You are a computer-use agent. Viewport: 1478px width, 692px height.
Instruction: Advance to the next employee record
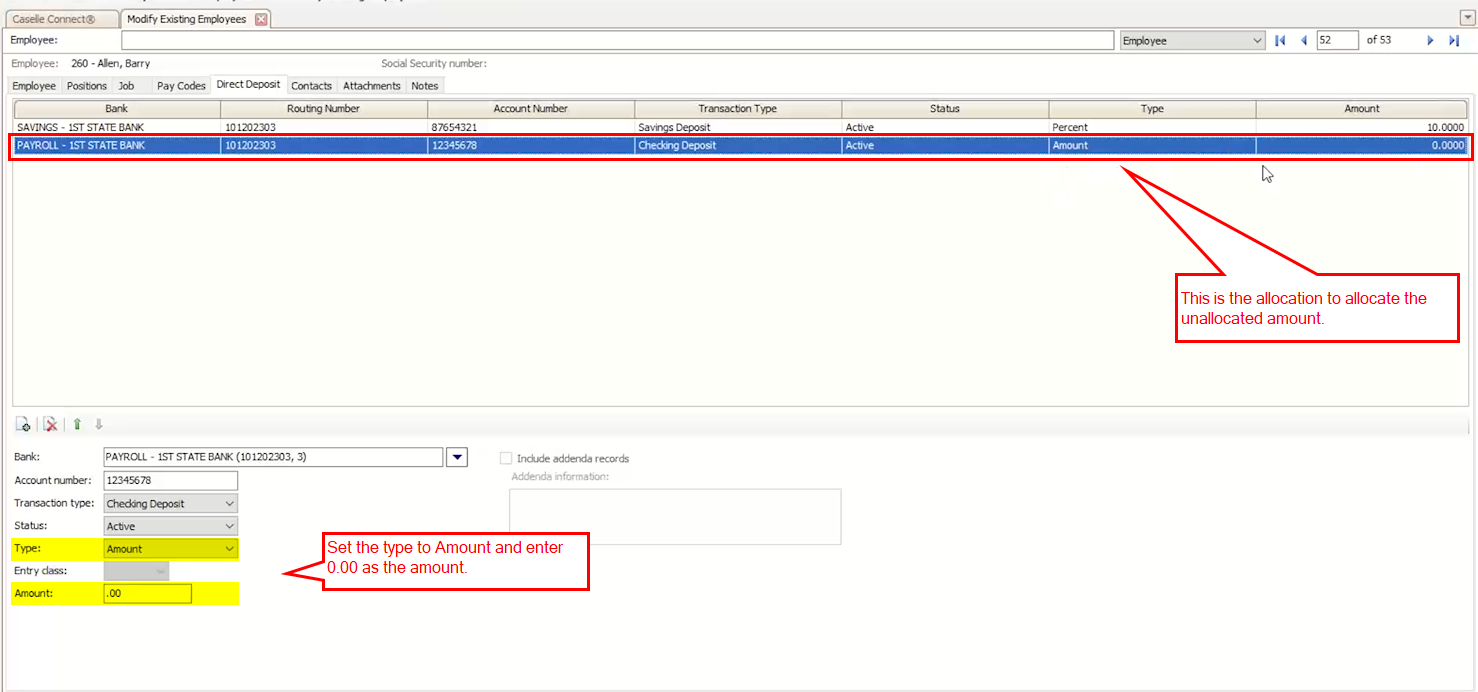pyautogui.click(x=1430, y=40)
